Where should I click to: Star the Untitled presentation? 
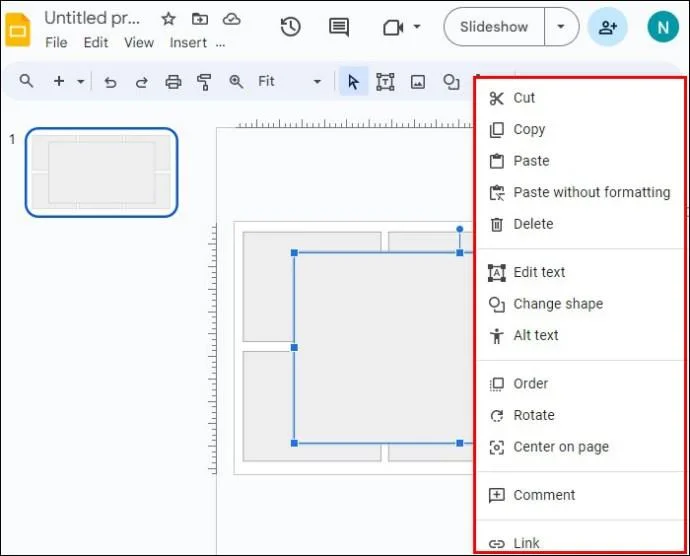pyautogui.click(x=168, y=19)
